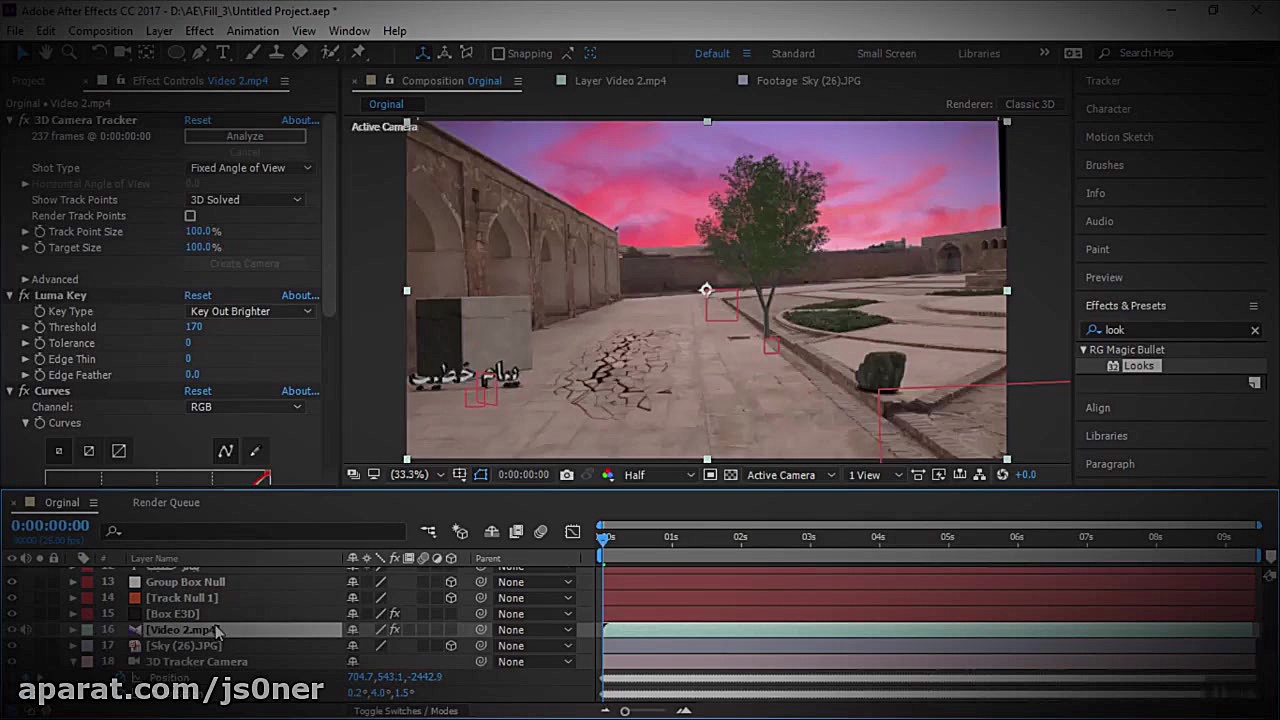
Task: Pick the Type tool
Action: click(223, 53)
